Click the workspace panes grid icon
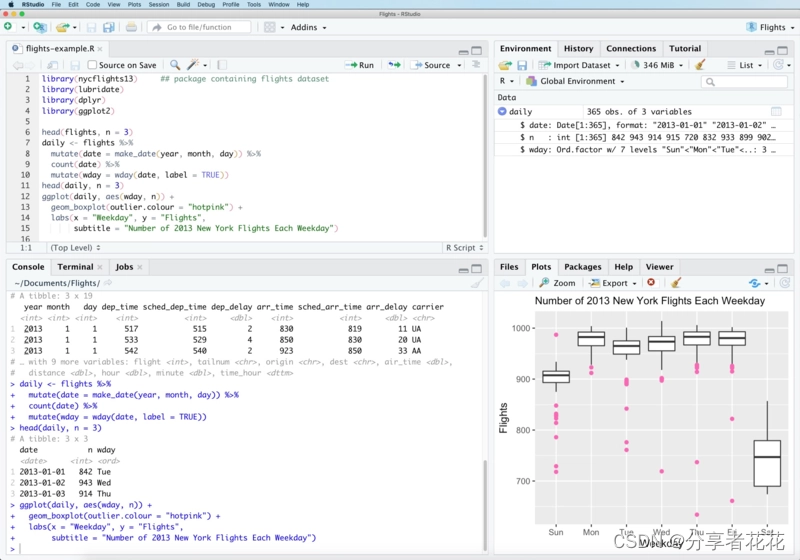This screenshot has width=800, height=560. (x=269, y=27)
